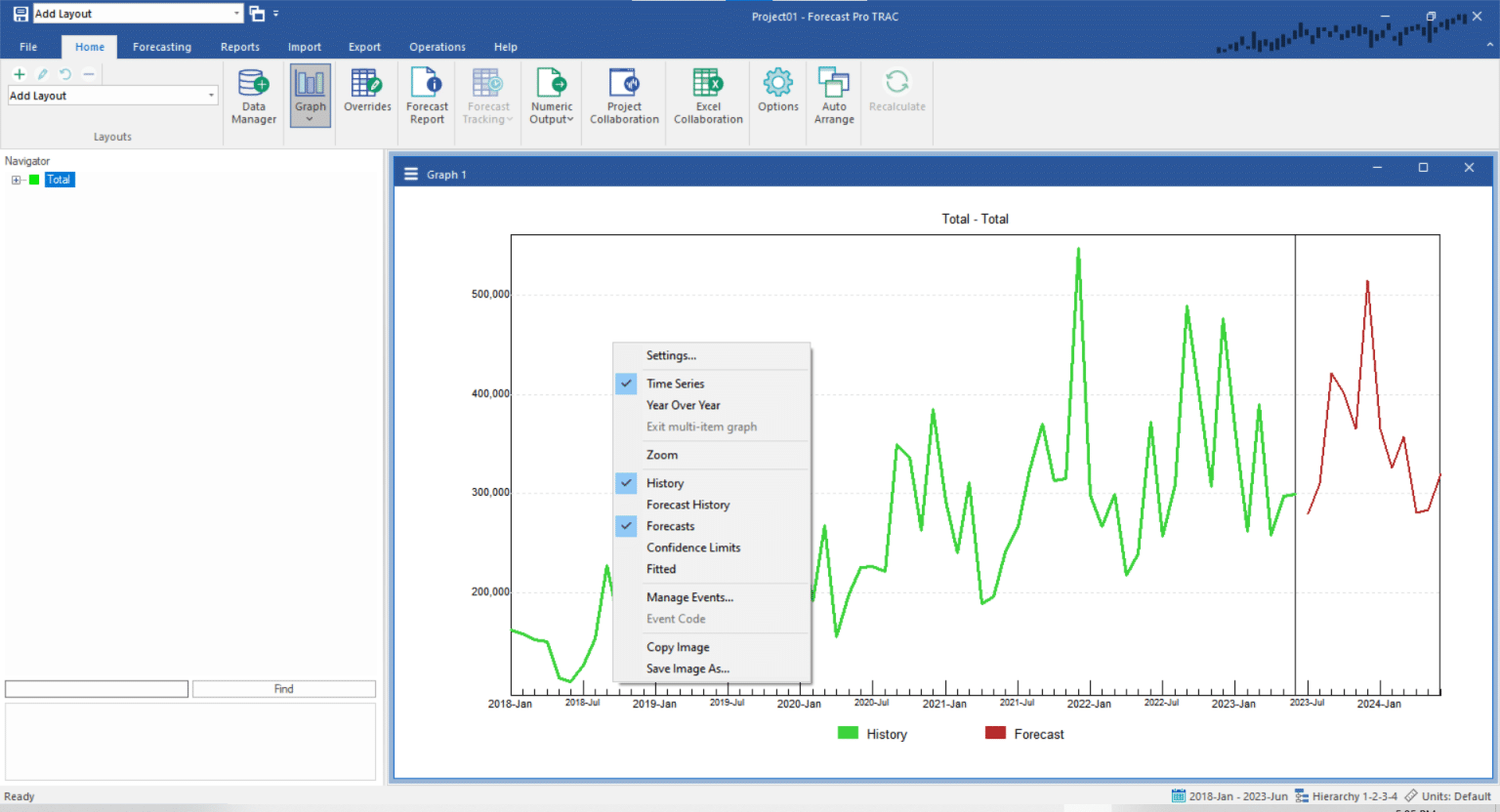
Task: Open the Add Layout dropdown in Layouts
Action: click(211, 96)
